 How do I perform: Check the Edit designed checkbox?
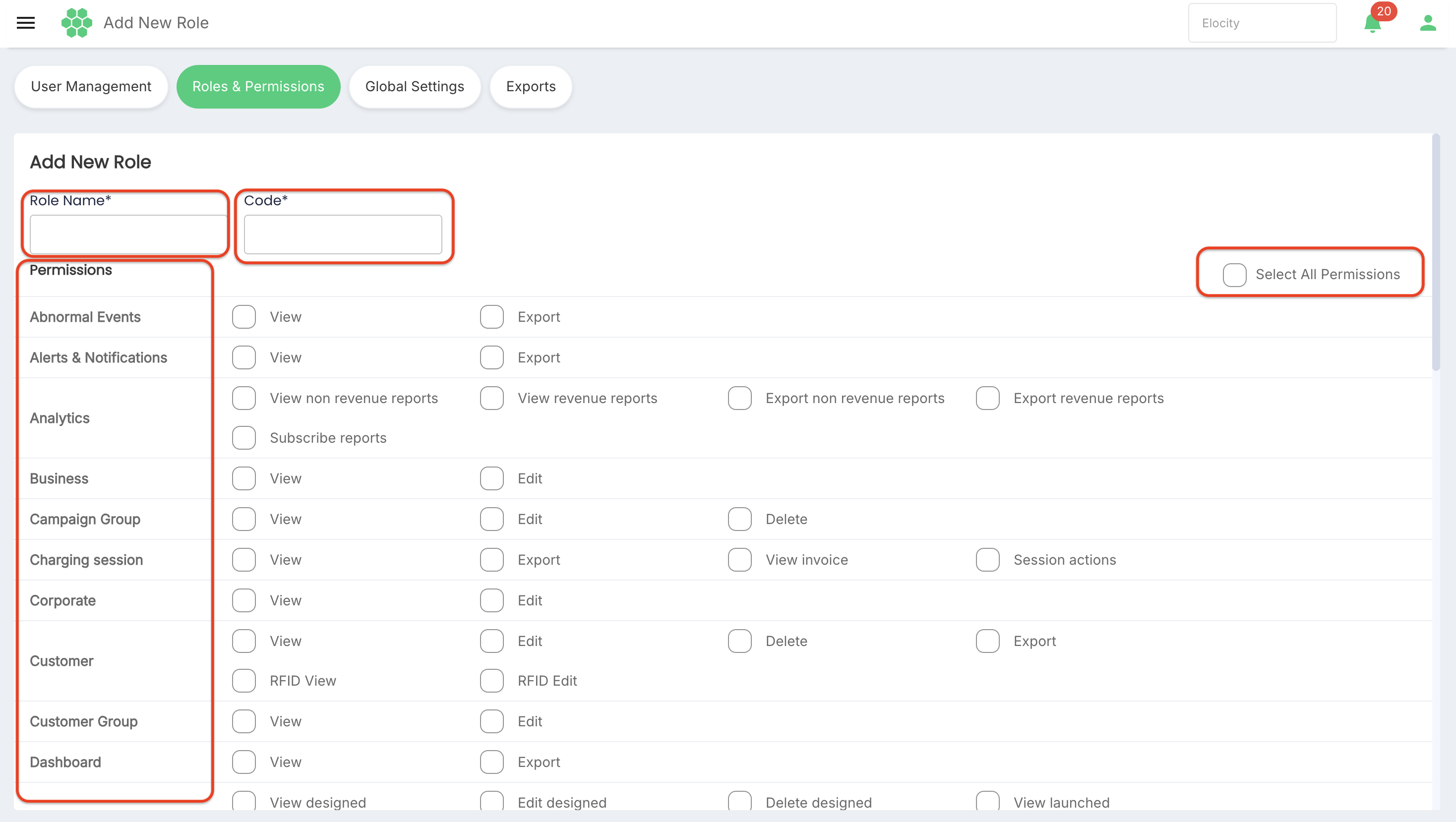point(492,802)
